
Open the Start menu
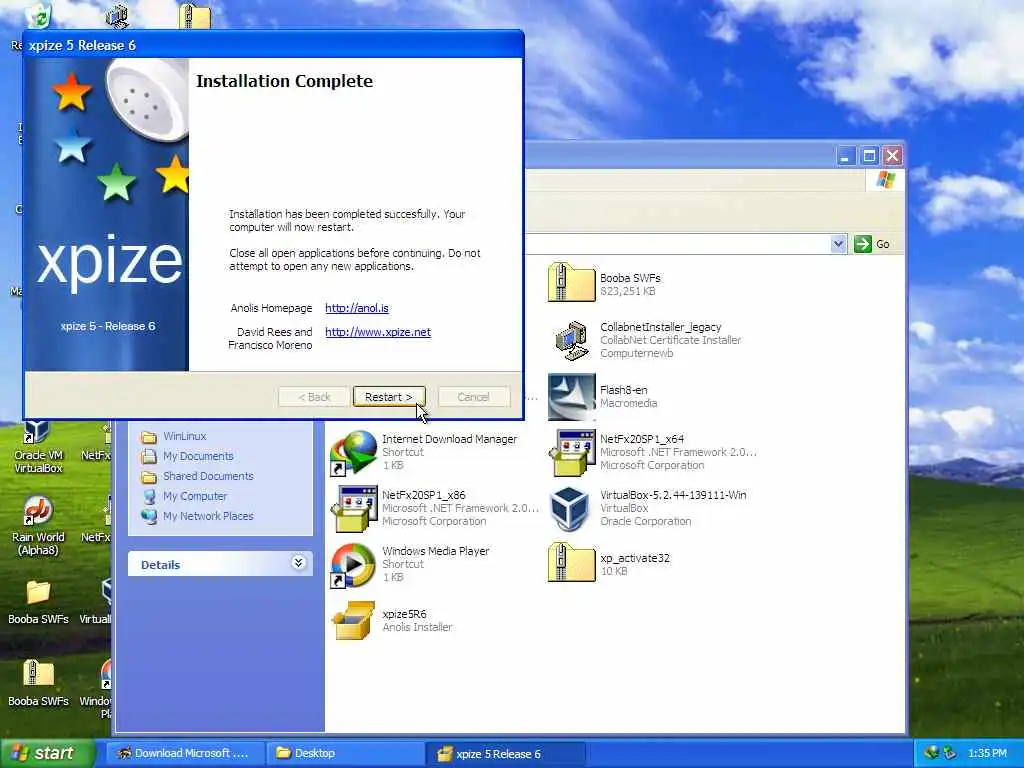47,753
